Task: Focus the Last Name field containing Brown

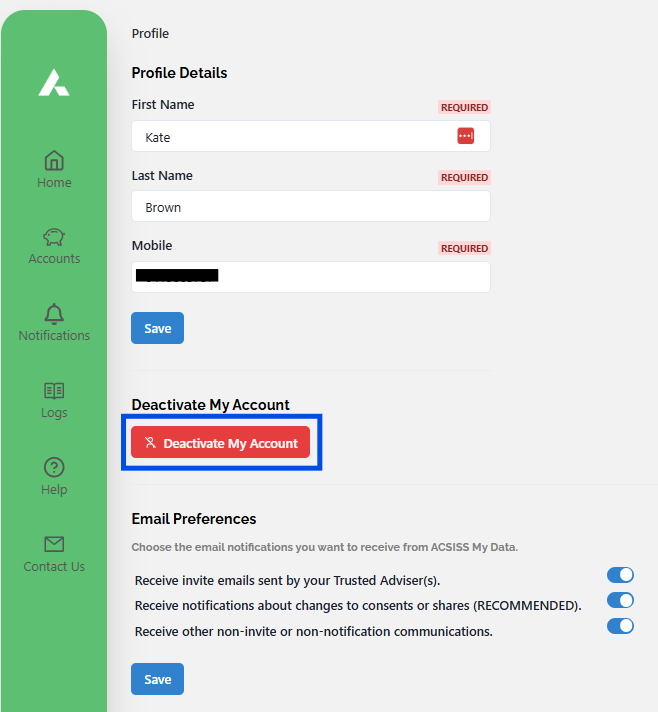Action: [x=310, y=207]
